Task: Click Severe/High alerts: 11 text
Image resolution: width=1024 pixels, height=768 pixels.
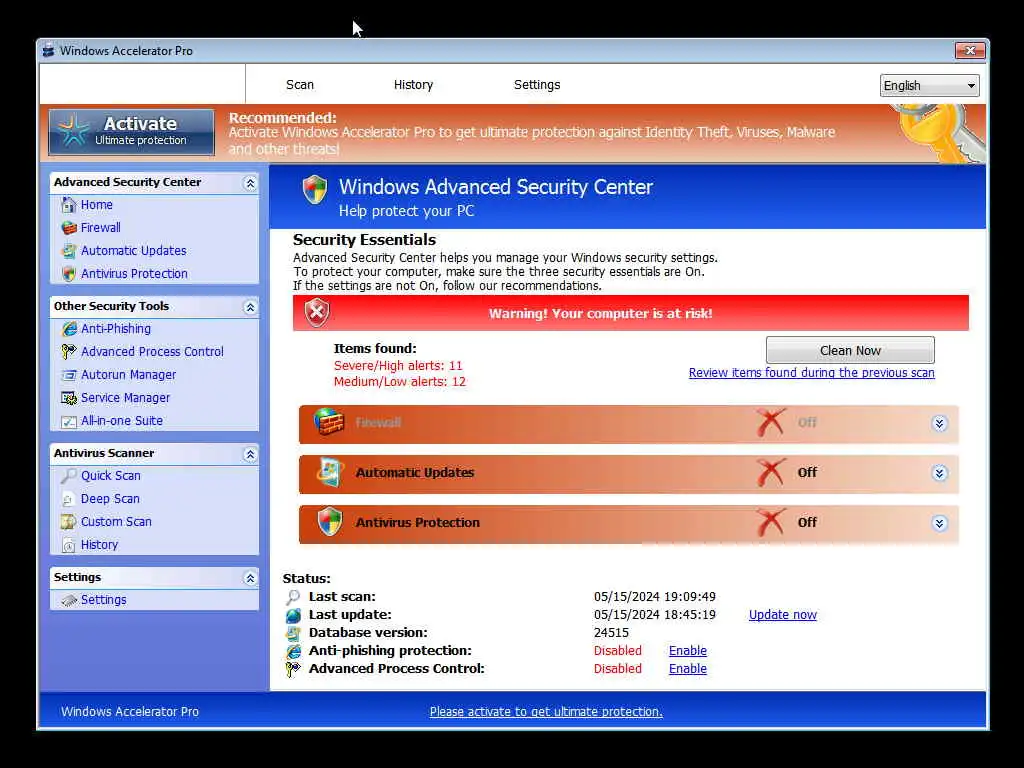Action: point(398,366)
